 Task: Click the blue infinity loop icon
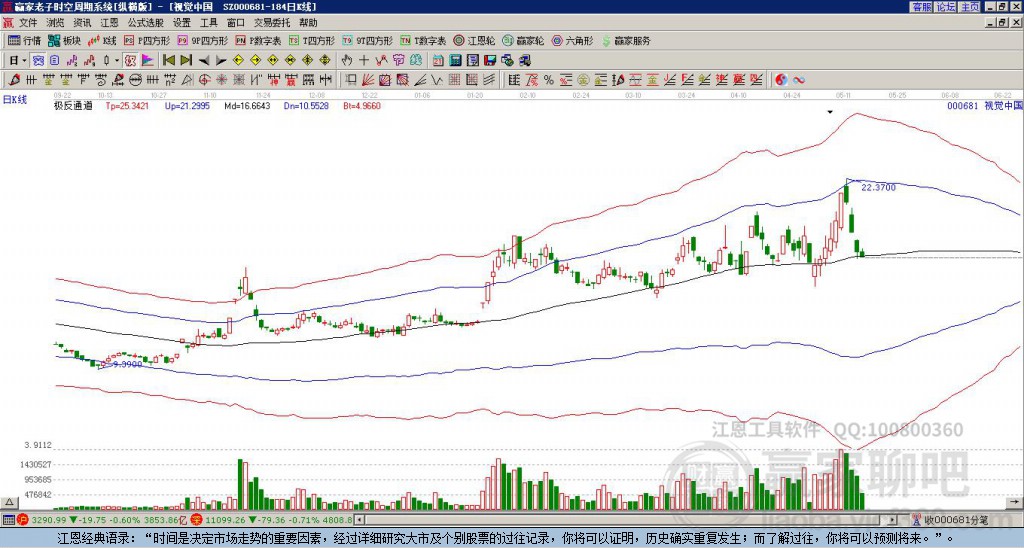point(799,80)
